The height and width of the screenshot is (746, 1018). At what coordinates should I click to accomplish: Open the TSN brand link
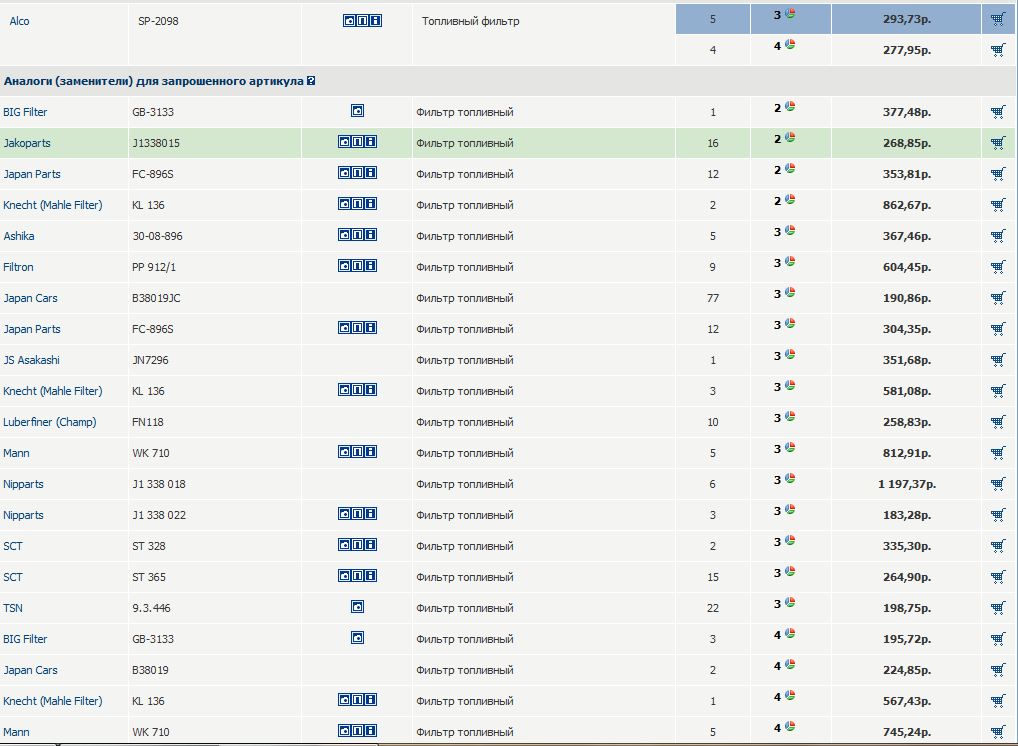[x=13, y=608]
